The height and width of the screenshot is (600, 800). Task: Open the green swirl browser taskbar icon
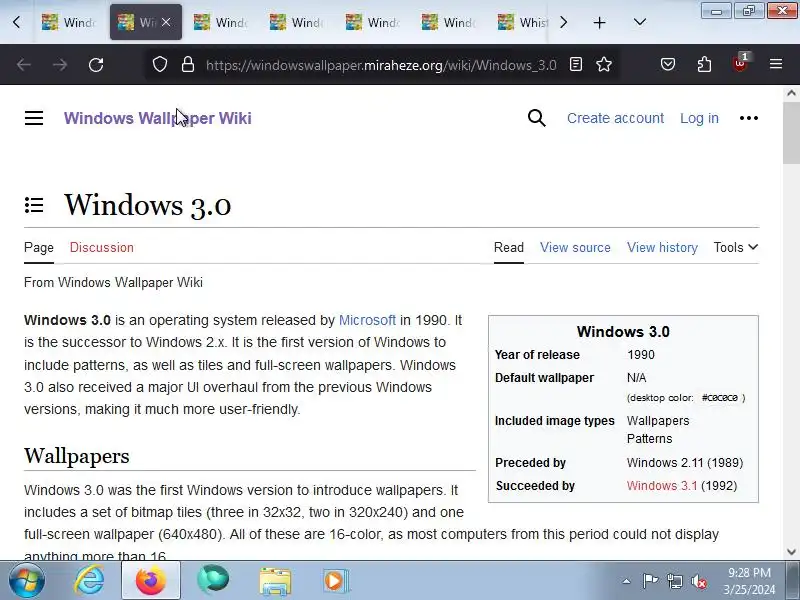[x=213, y=581]
